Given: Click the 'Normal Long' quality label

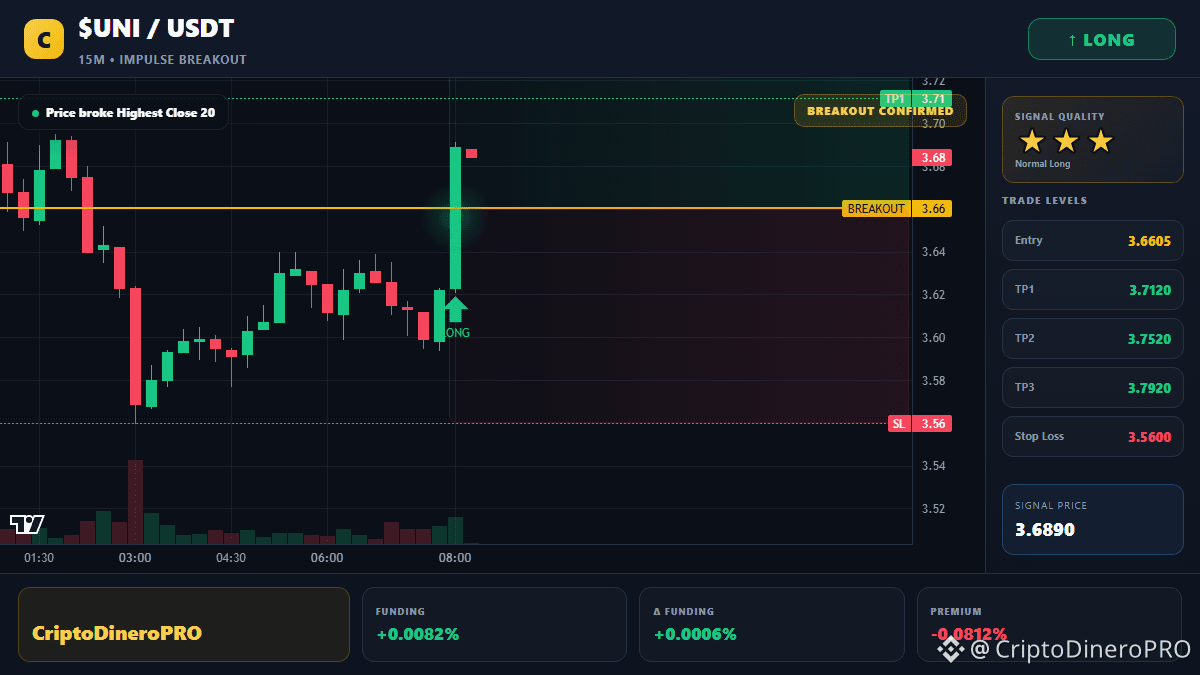Looking at the screenshot, I should coord(1042,164).
